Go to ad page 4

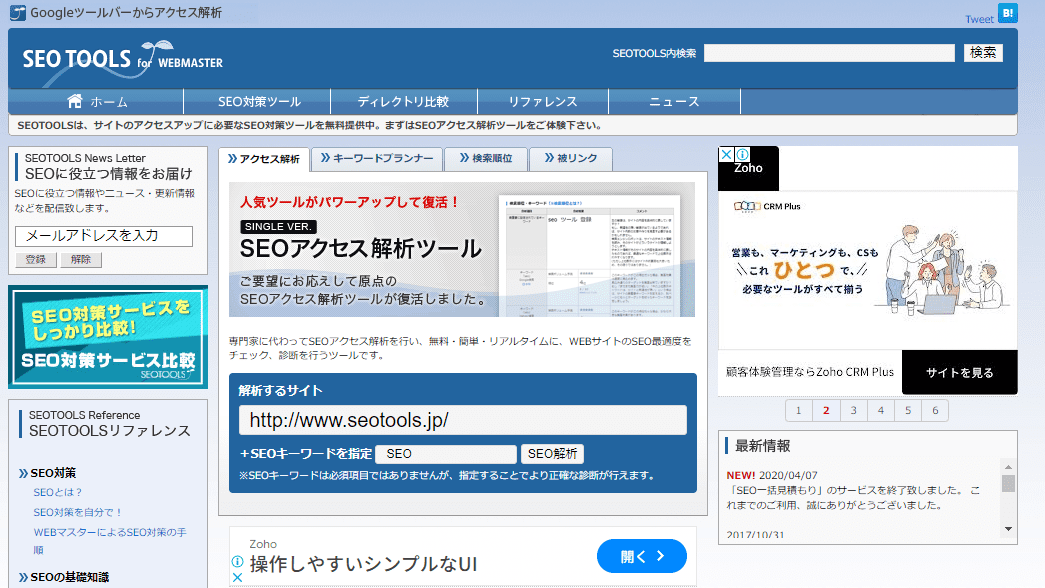881,411
